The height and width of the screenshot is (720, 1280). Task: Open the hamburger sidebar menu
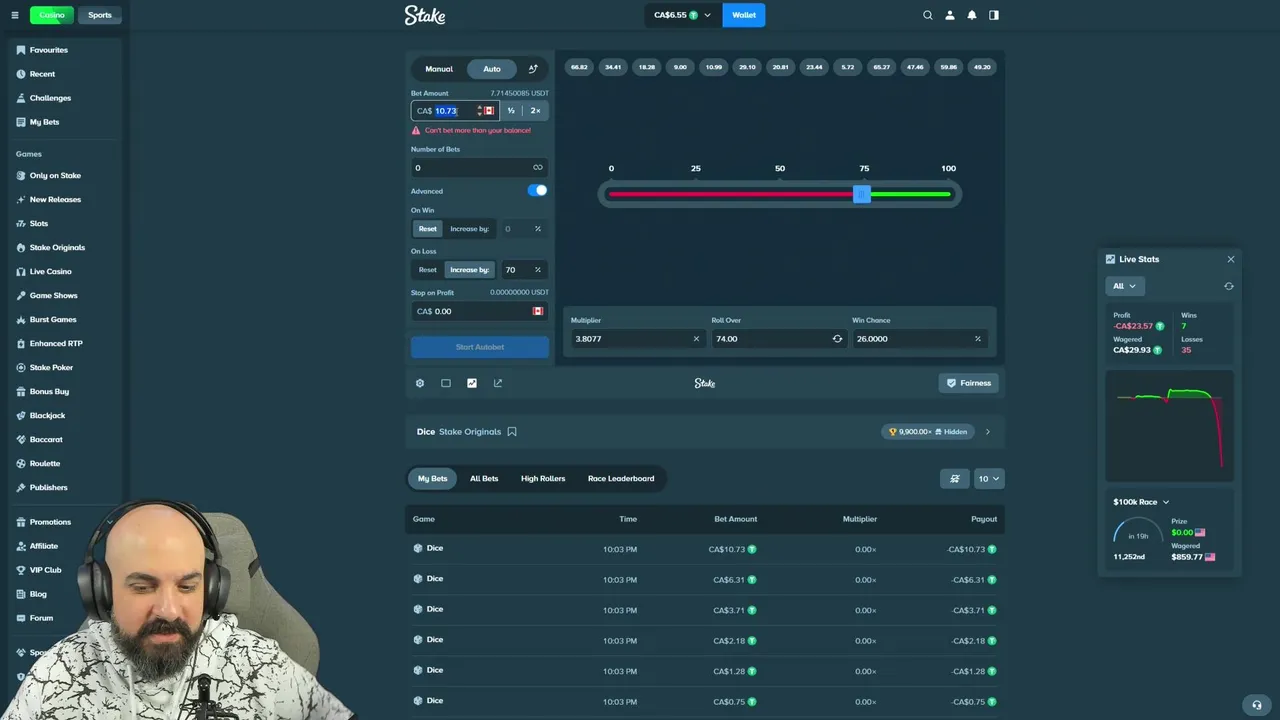tap(14, 15)
